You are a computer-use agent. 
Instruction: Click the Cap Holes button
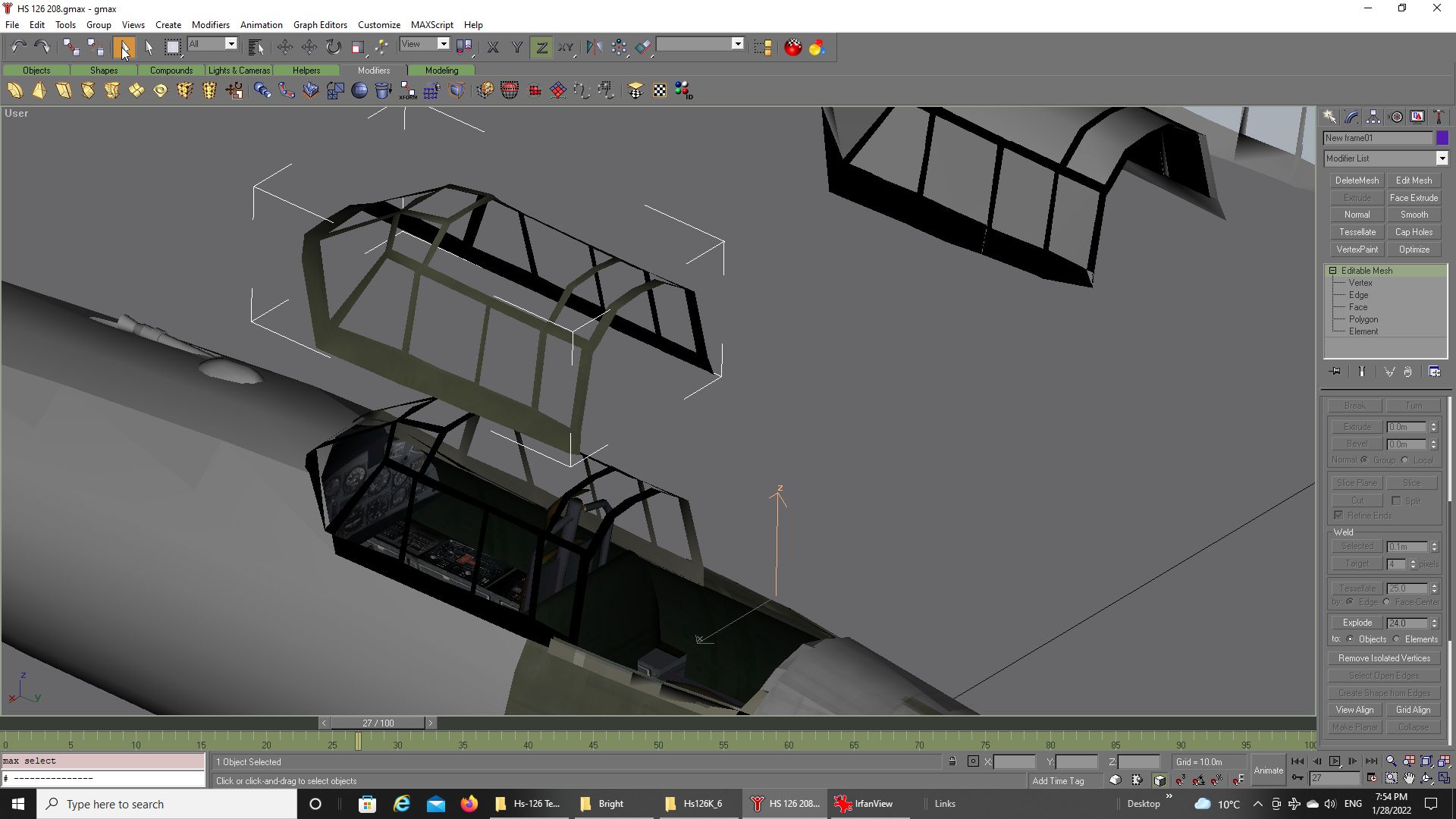pos(1414,232)
